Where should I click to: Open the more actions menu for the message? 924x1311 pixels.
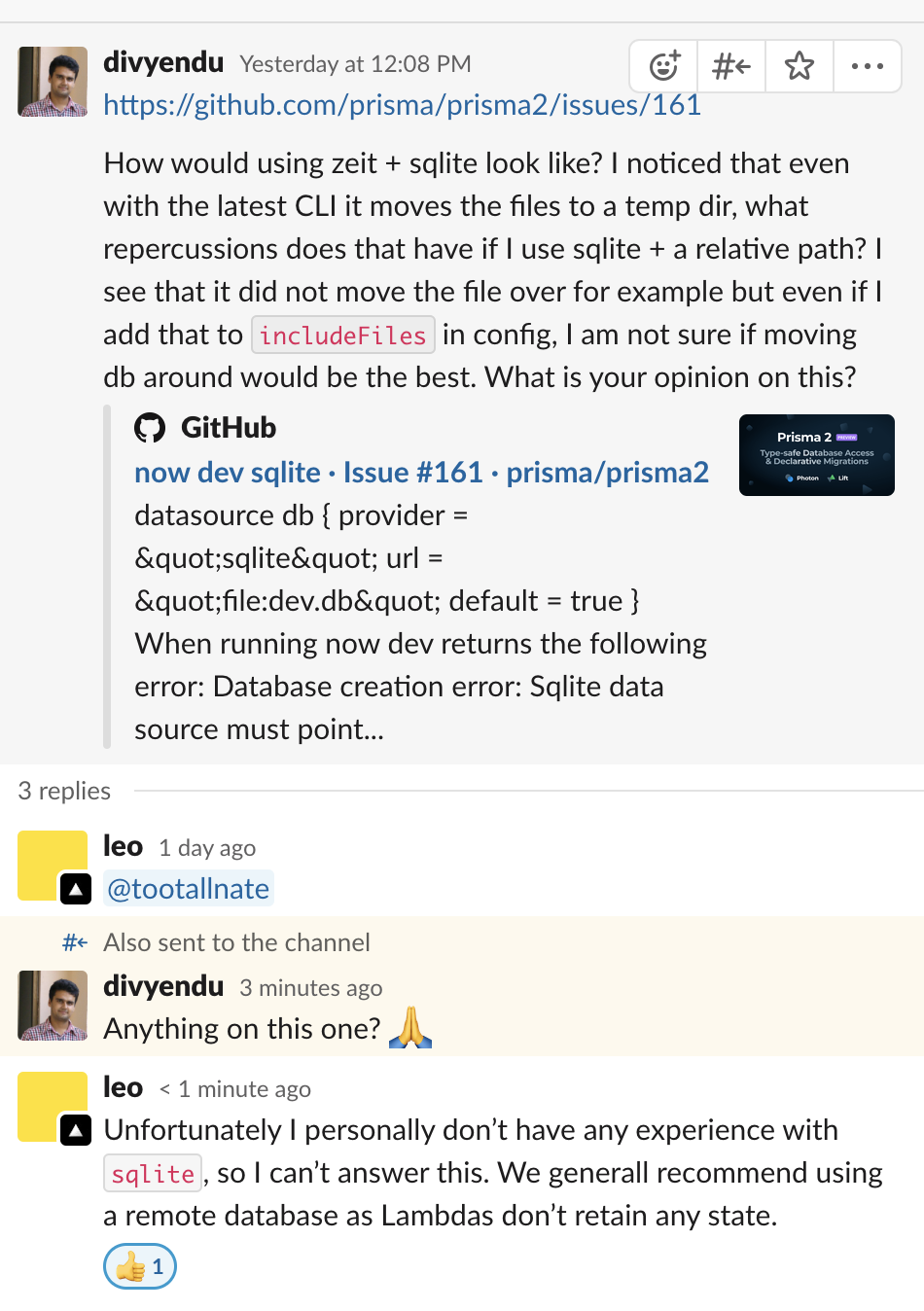click(x=867, y=66)
